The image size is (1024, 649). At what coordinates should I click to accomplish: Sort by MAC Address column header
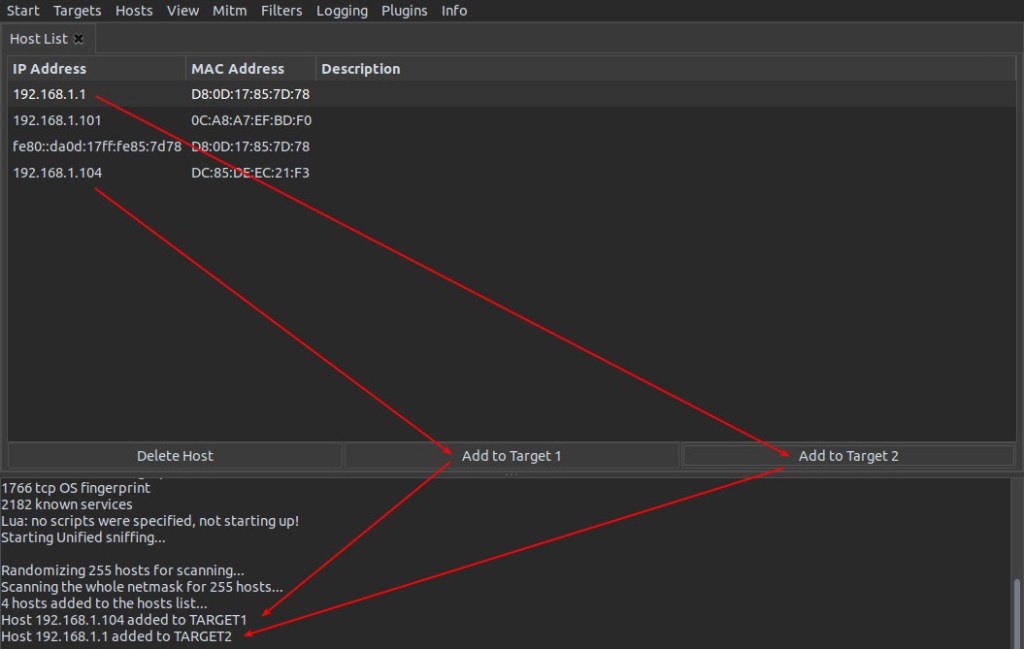(238, 69)
